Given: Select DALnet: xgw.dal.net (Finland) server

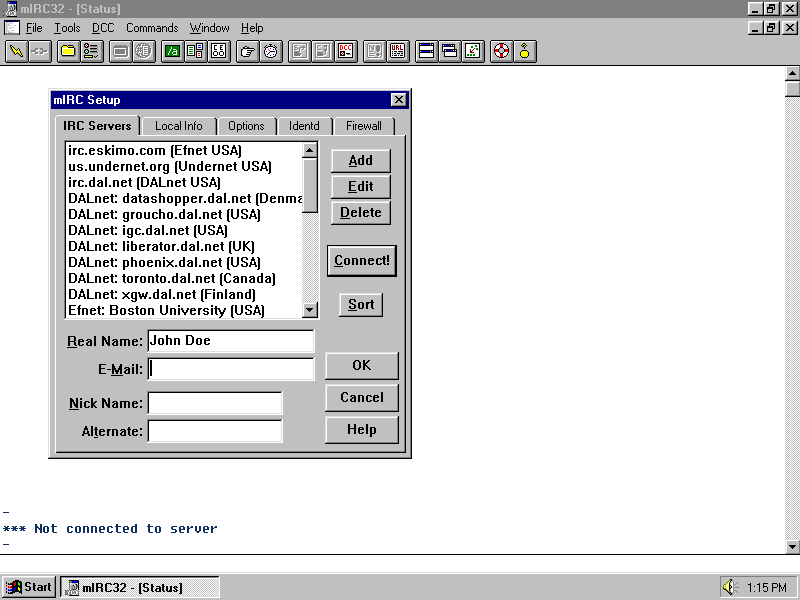Looking at the screenshot, I should 184,294.
